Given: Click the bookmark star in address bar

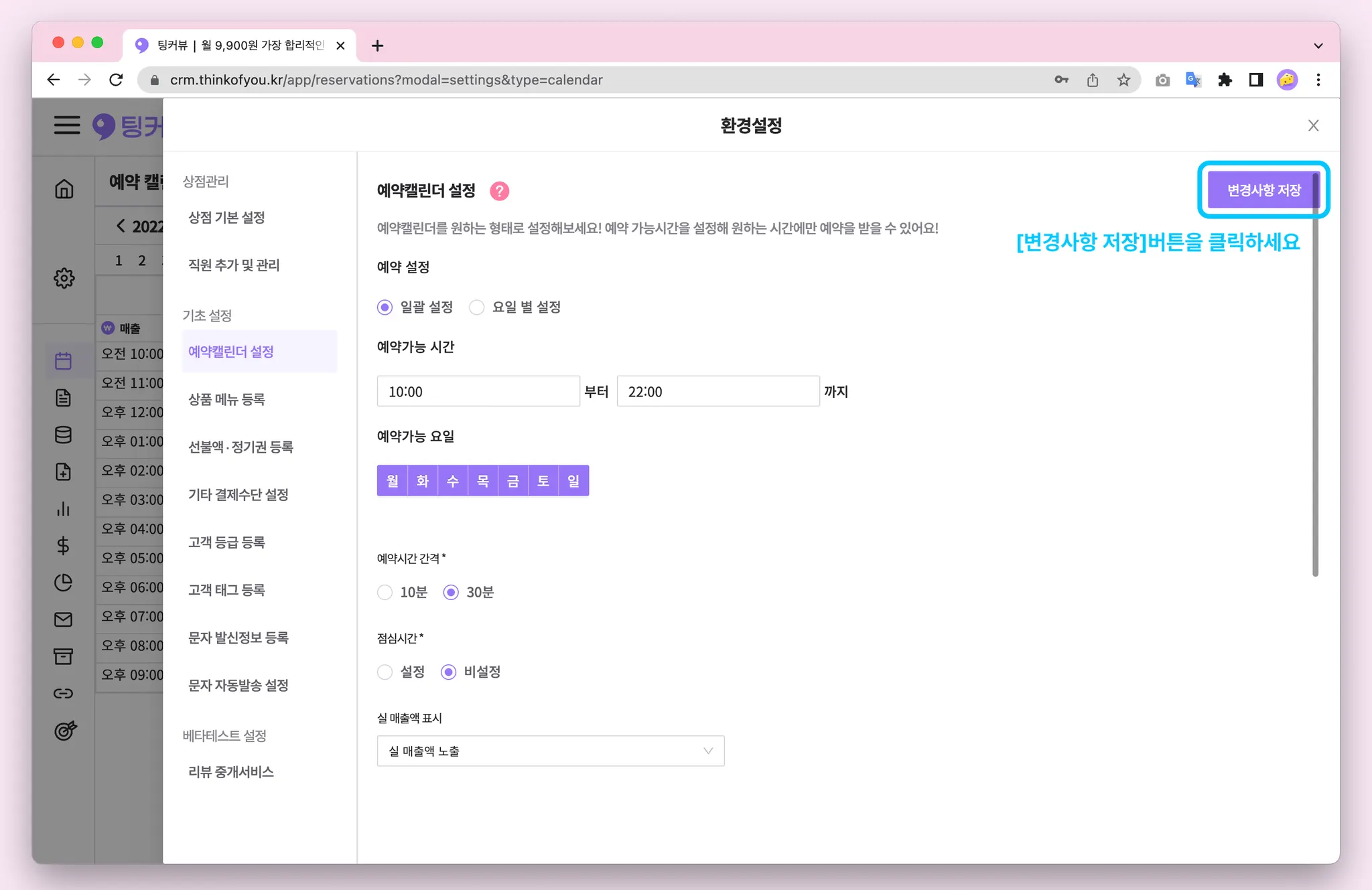Looking at the screenshot, I should [x=1123, y=80].
